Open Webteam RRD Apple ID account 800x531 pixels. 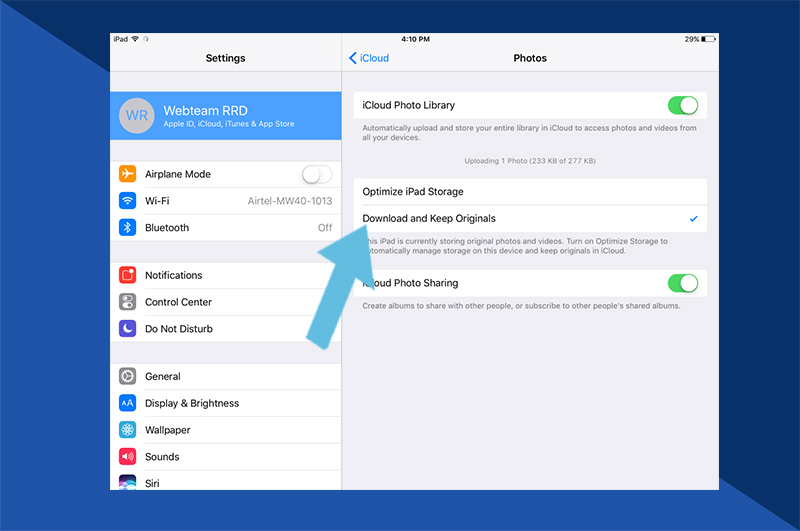(x=226, y=116)
